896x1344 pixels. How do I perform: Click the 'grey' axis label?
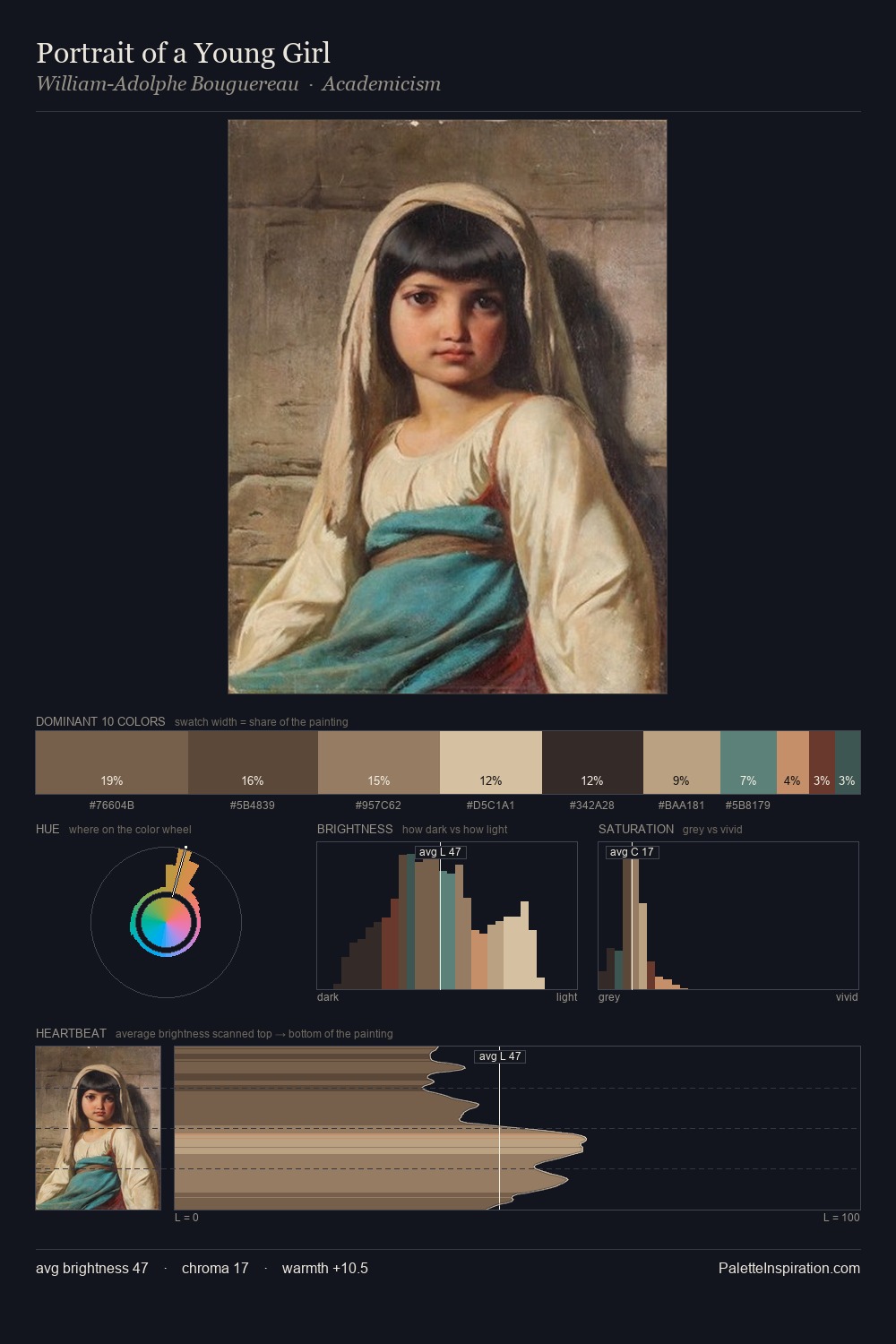click(x=609, y=997)
